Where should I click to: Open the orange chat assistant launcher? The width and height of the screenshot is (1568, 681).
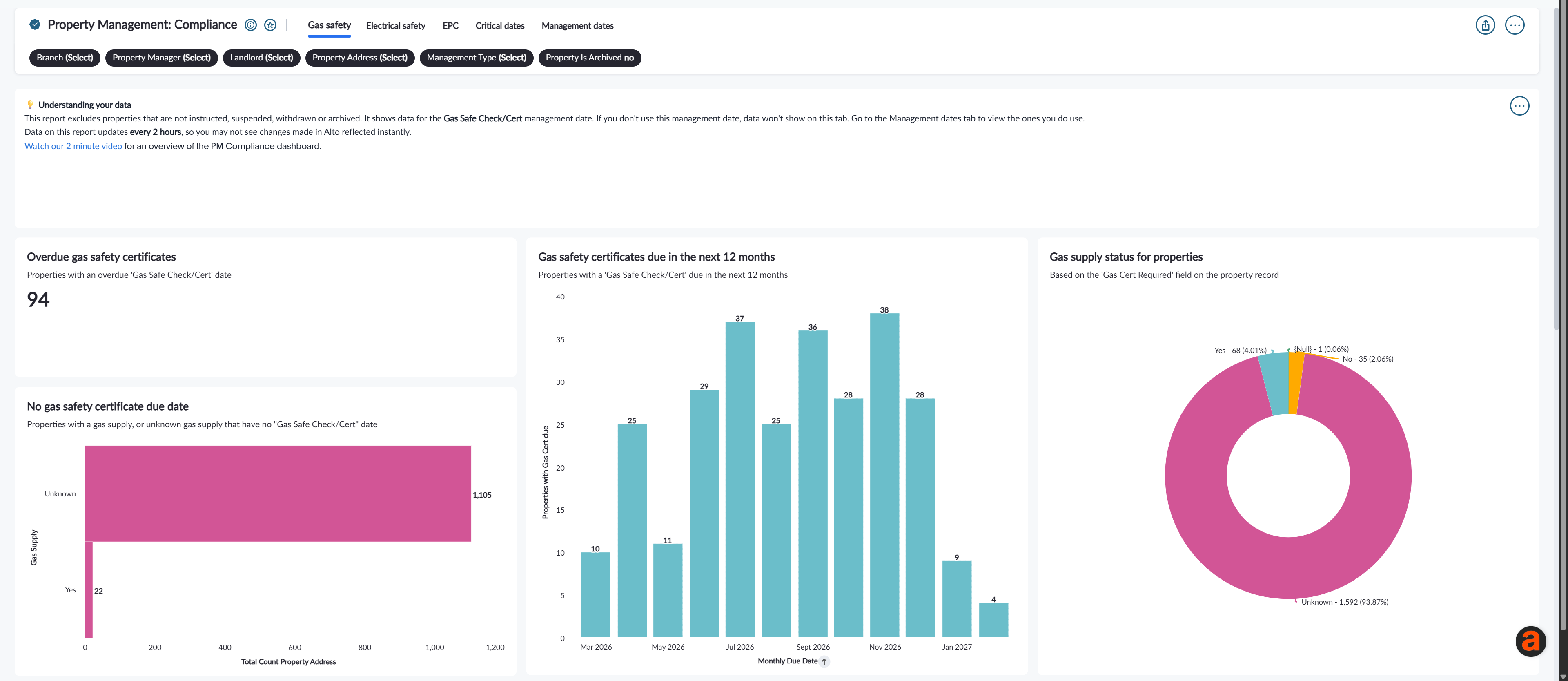coord(1530,641)
